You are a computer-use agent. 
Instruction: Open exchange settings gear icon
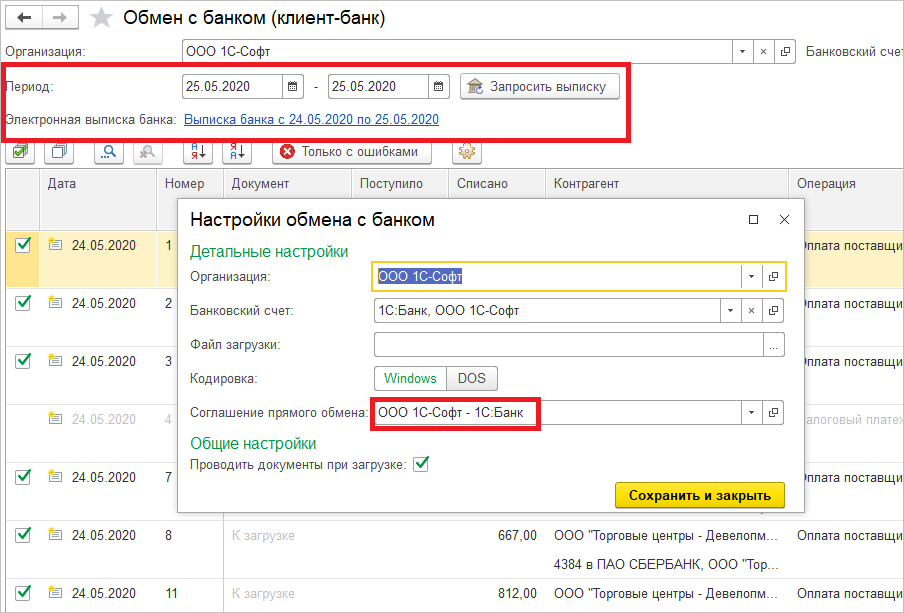(467, 152)
